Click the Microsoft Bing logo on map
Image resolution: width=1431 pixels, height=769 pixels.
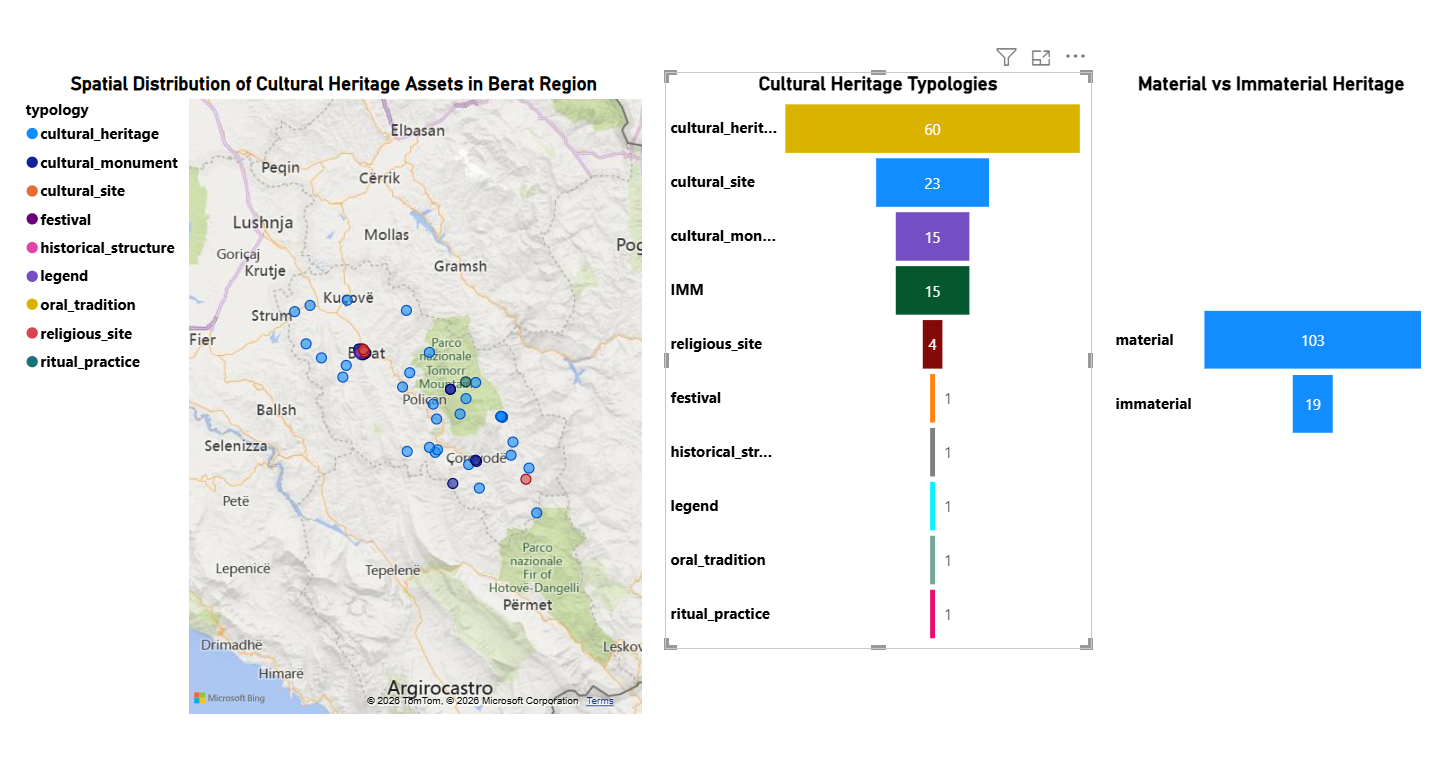tap(229, 698)
